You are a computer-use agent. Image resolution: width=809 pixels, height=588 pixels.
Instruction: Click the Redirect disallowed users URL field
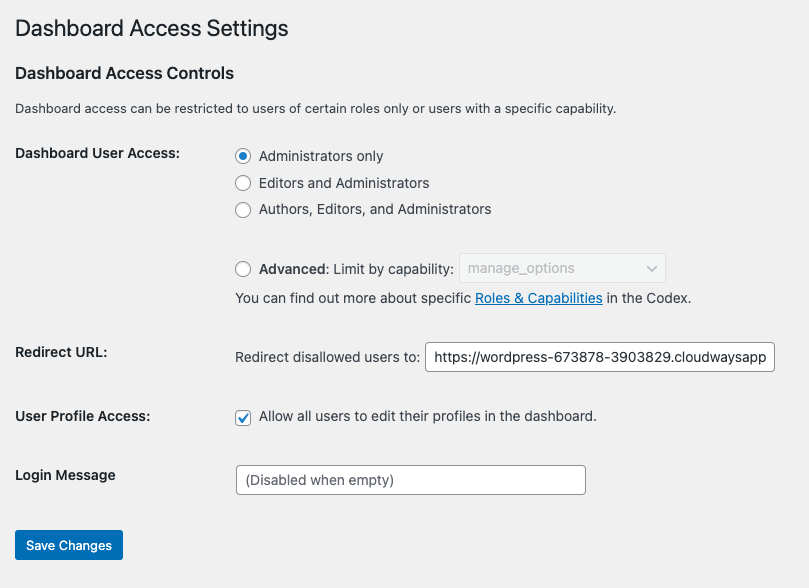coord(600,357)
